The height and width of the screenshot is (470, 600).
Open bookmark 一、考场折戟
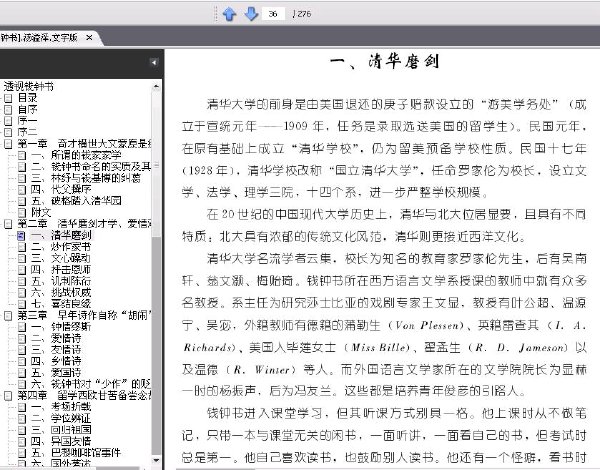click(61, 407)
